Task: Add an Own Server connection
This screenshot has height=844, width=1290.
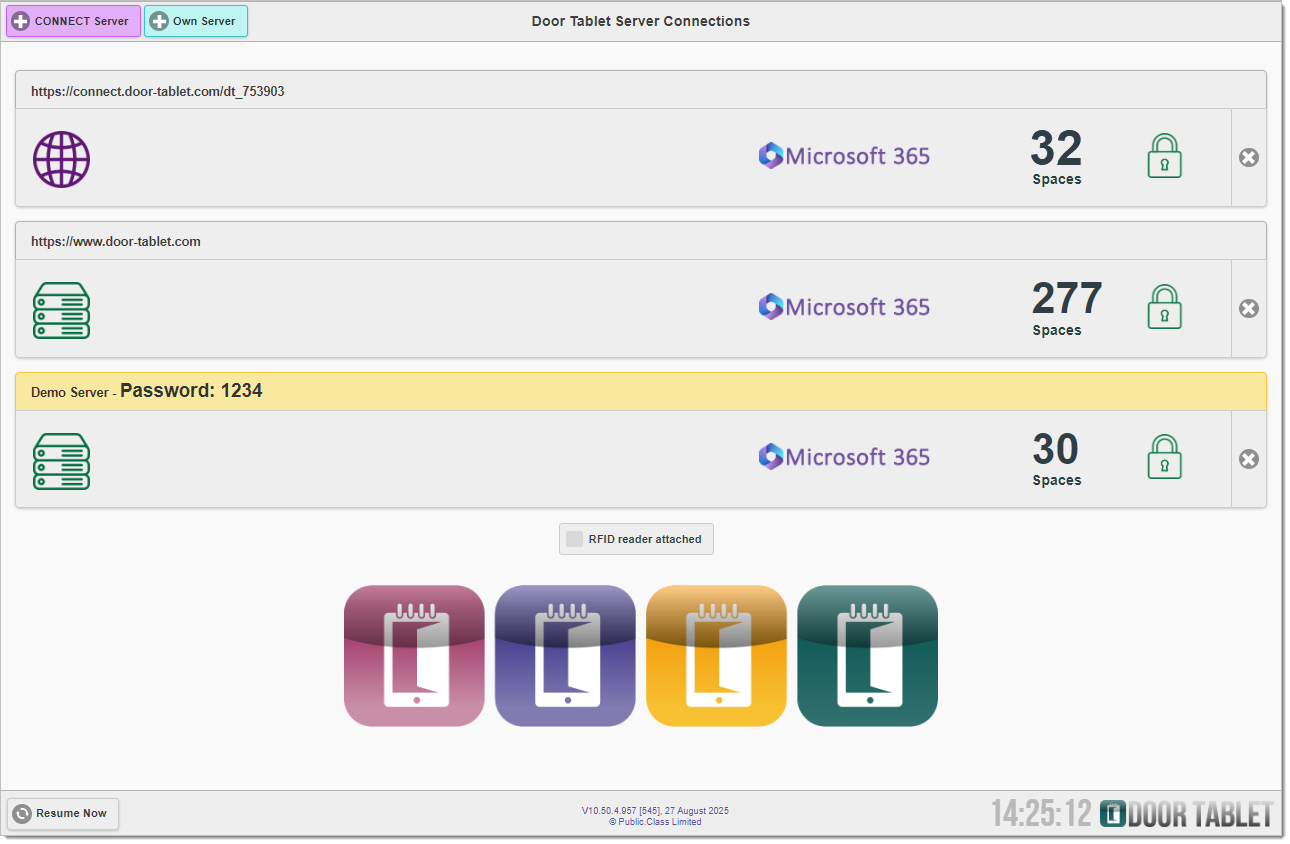Action: click(195, 21)
